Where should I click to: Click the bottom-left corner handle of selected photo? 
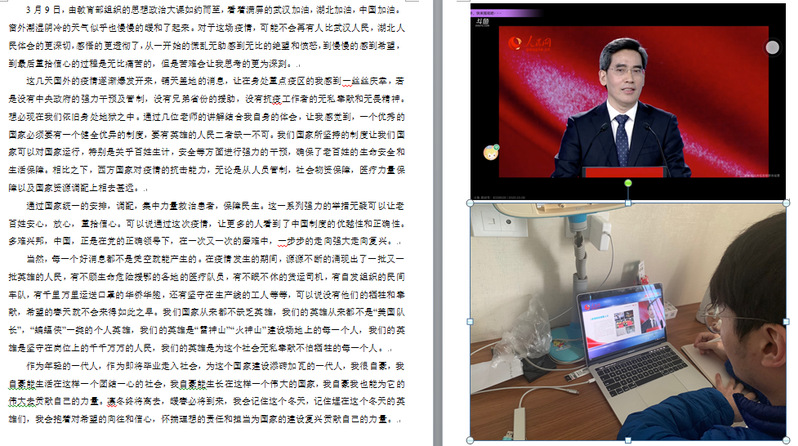pos(470,440)
